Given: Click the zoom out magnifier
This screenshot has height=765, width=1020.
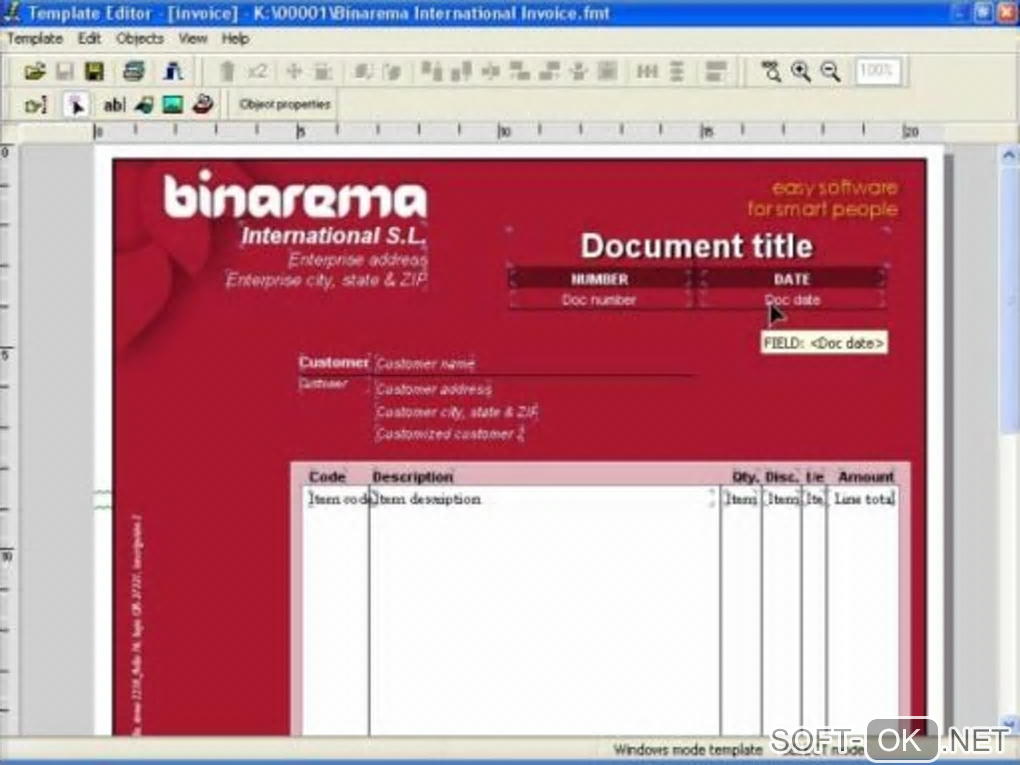Looking at the screenshot, I should click(830, 71).
